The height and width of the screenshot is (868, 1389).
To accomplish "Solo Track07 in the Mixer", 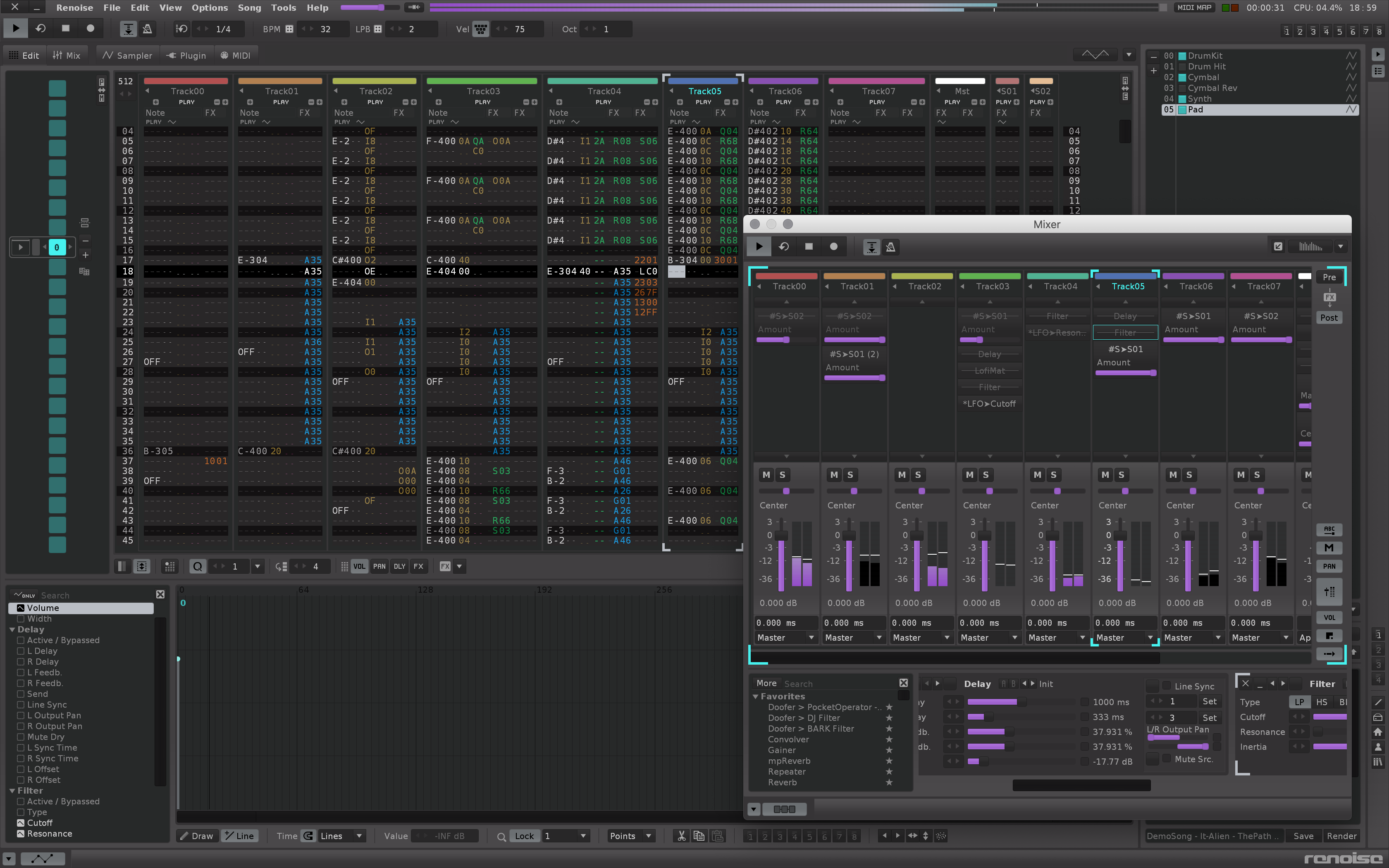I will (x=1257, y=475).
